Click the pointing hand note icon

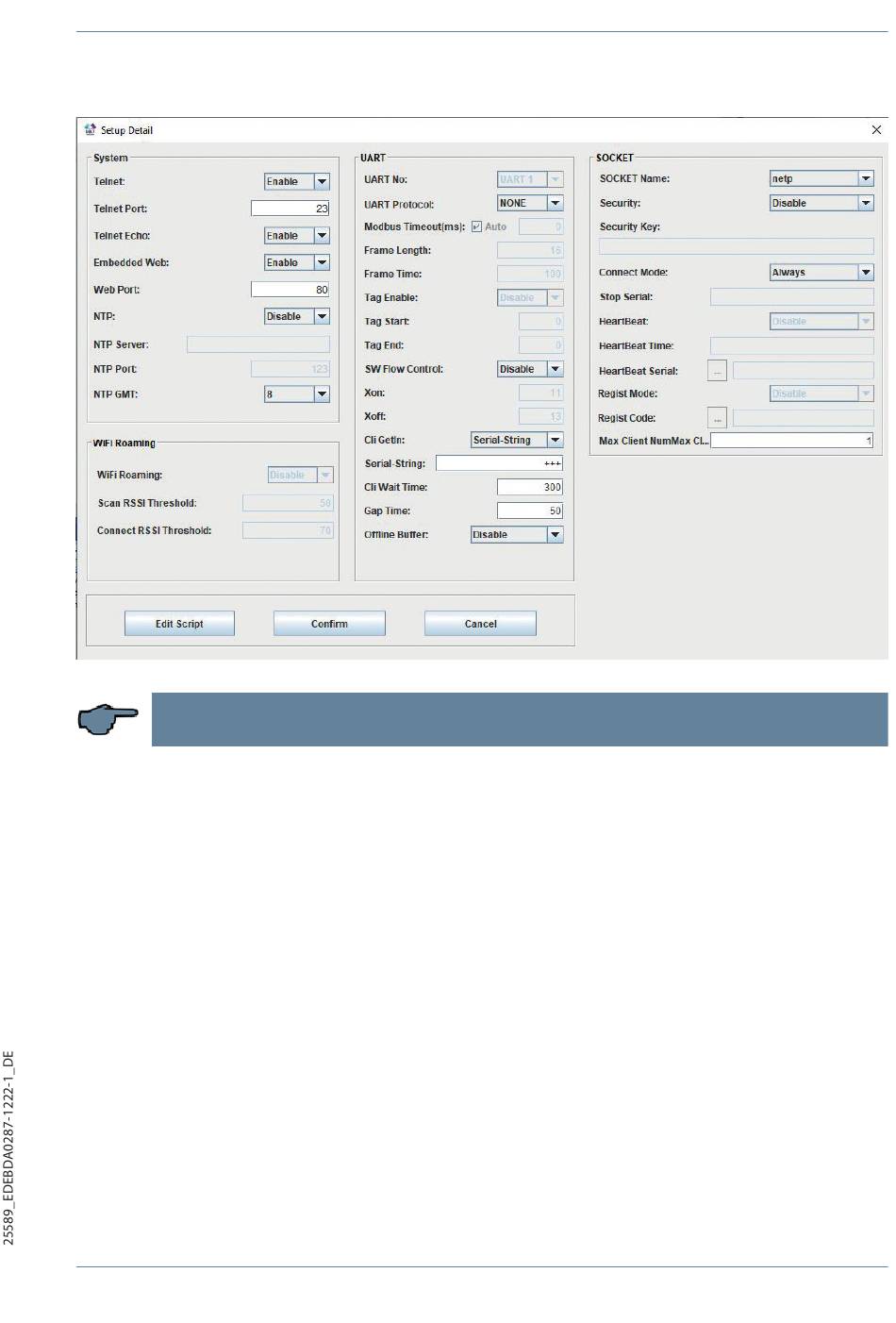[108, 719]
